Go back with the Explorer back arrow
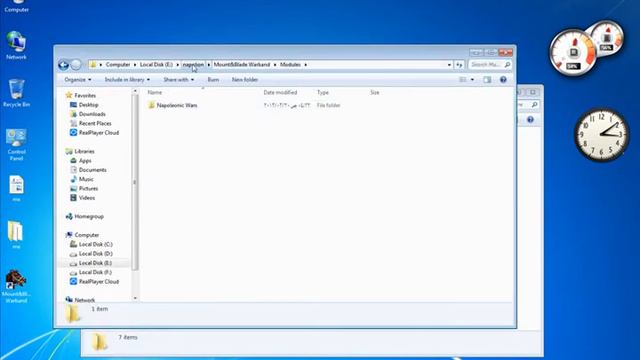Image resolution: width=640 pixels, height=360 pixels. pyautogui.click(x=63, y=64)
